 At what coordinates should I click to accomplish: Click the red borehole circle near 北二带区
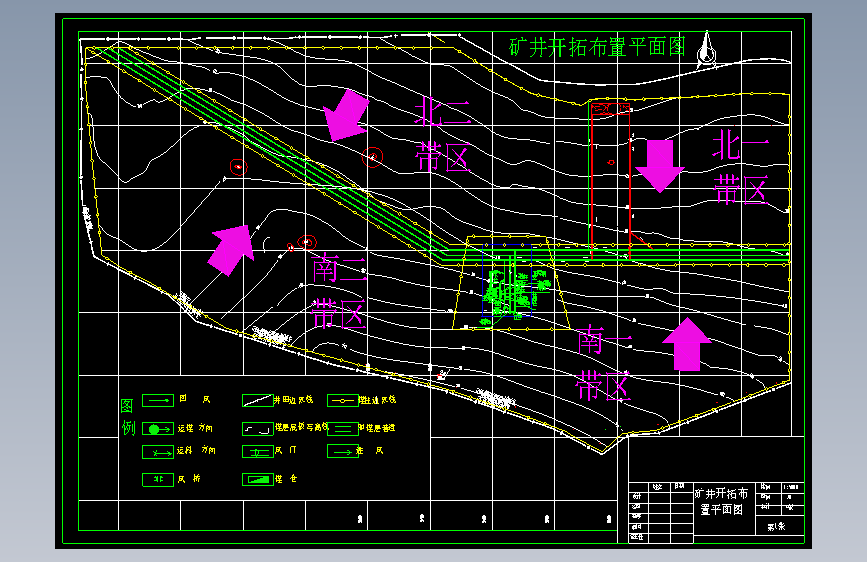[x=372, y=157]
